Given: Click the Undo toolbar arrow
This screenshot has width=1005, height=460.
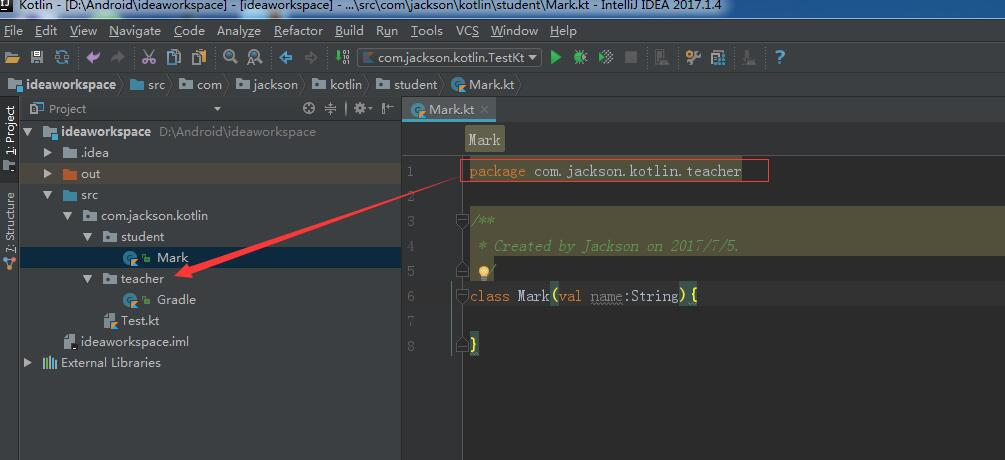Looking at the screenshot, I should 93,58.
